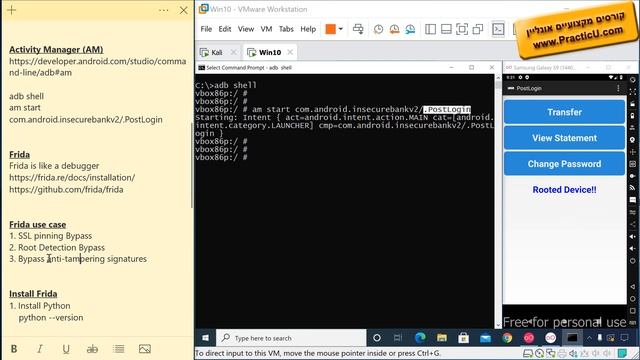Launch Microsoft Edge from the taskbar
Viewport: 640px width, 360px height.
coord(420,338)
